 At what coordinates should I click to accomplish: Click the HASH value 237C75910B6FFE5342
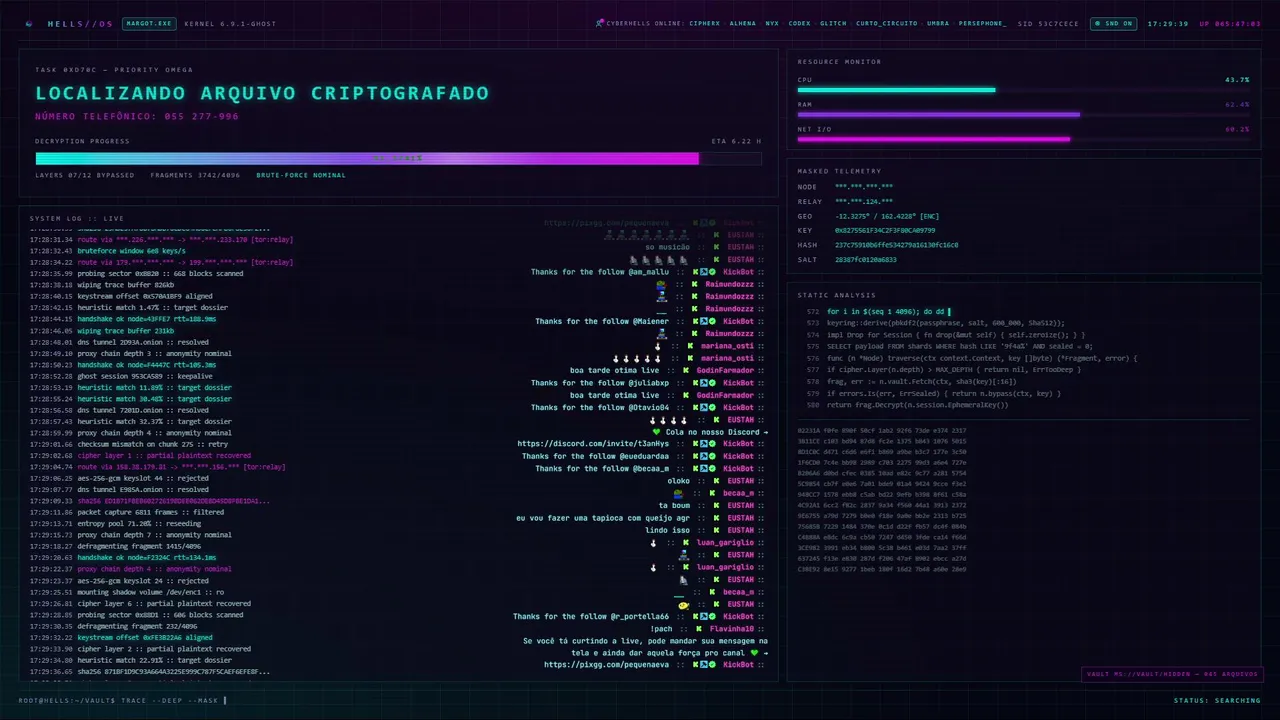(x=897, y=245)
